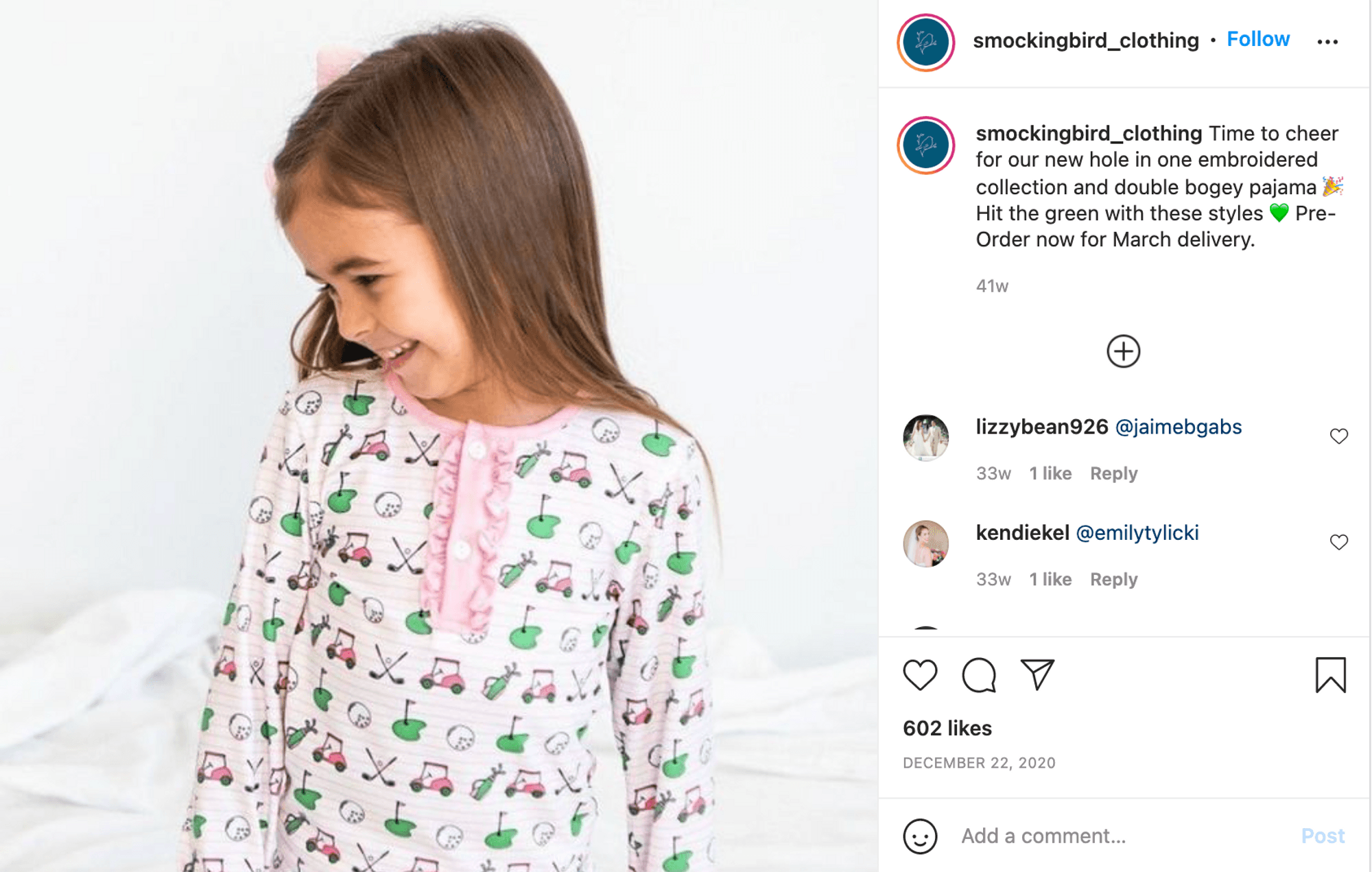The image size is (1372, 872).
Task: View lizzybean926's profile avatar
Action: click(926, 438)
